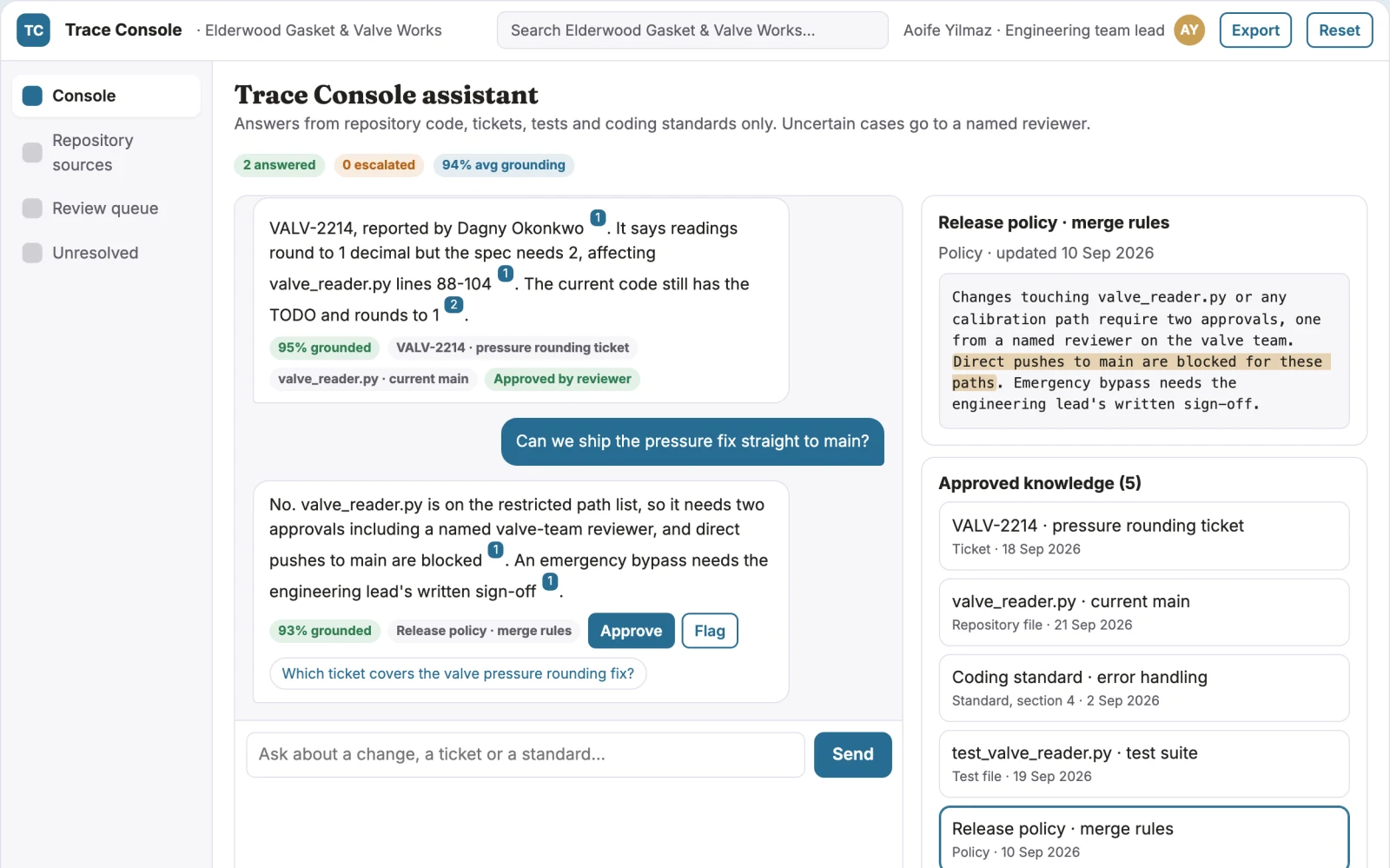Viewport: 1390px width, 868px height.
Task: Click the '93% grounded' badge
Action: 324,631
